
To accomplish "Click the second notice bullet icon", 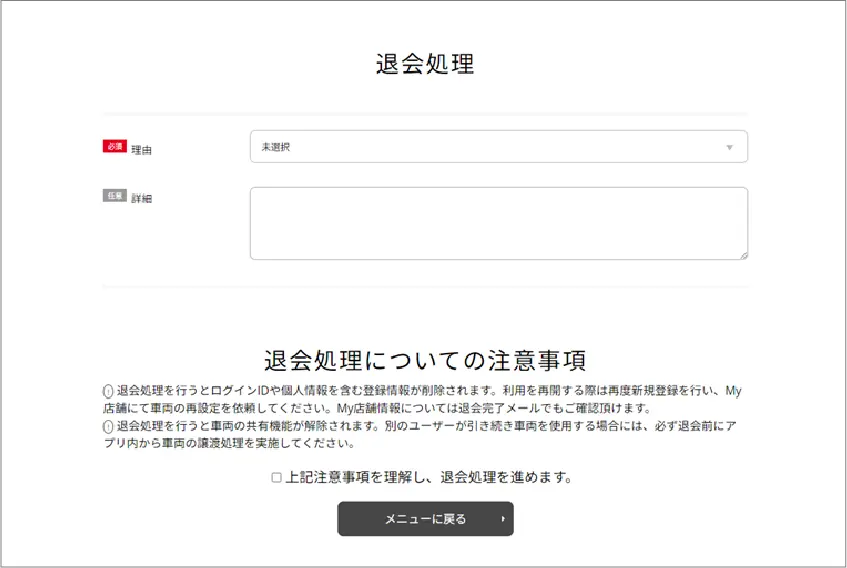I will point(108,426).
